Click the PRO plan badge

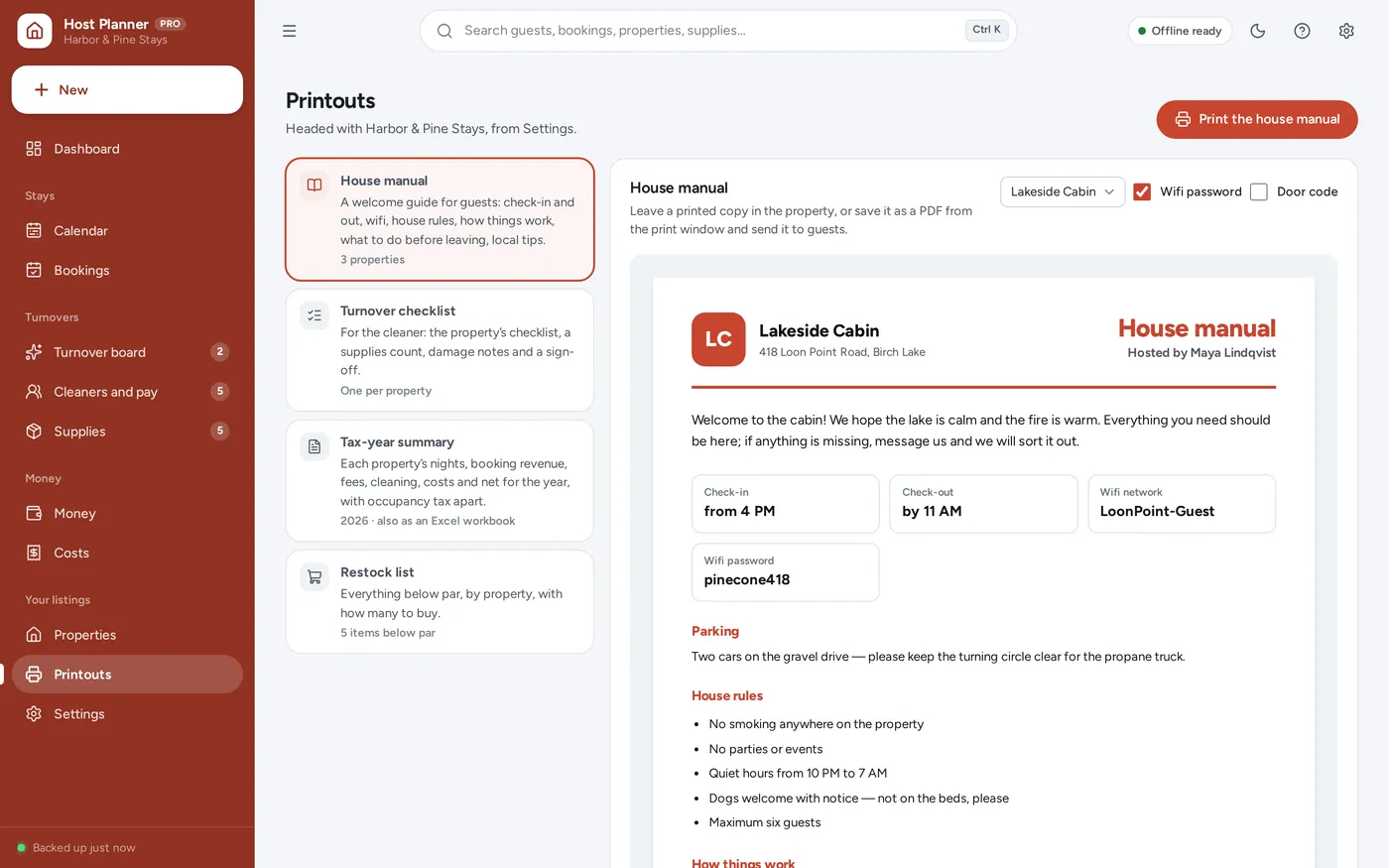[x=171, y=24]
